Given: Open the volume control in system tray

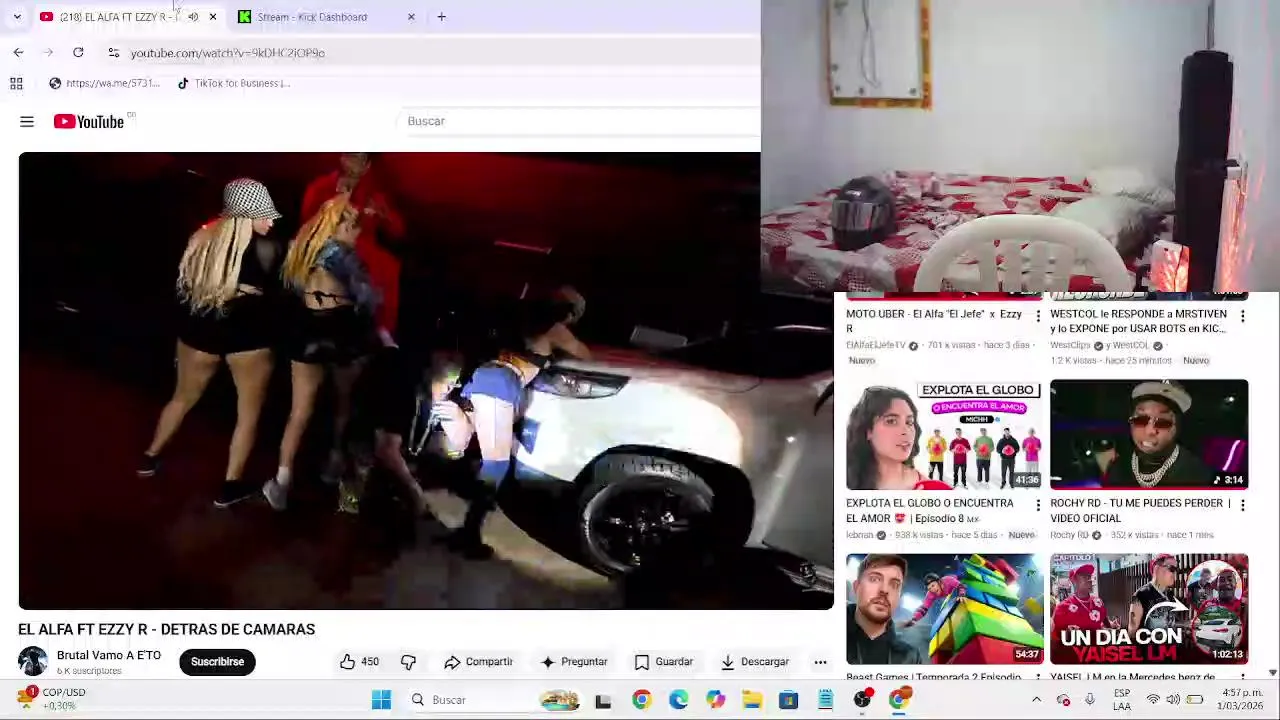Looking at the screenshot, I should (x=1173, y=700).
